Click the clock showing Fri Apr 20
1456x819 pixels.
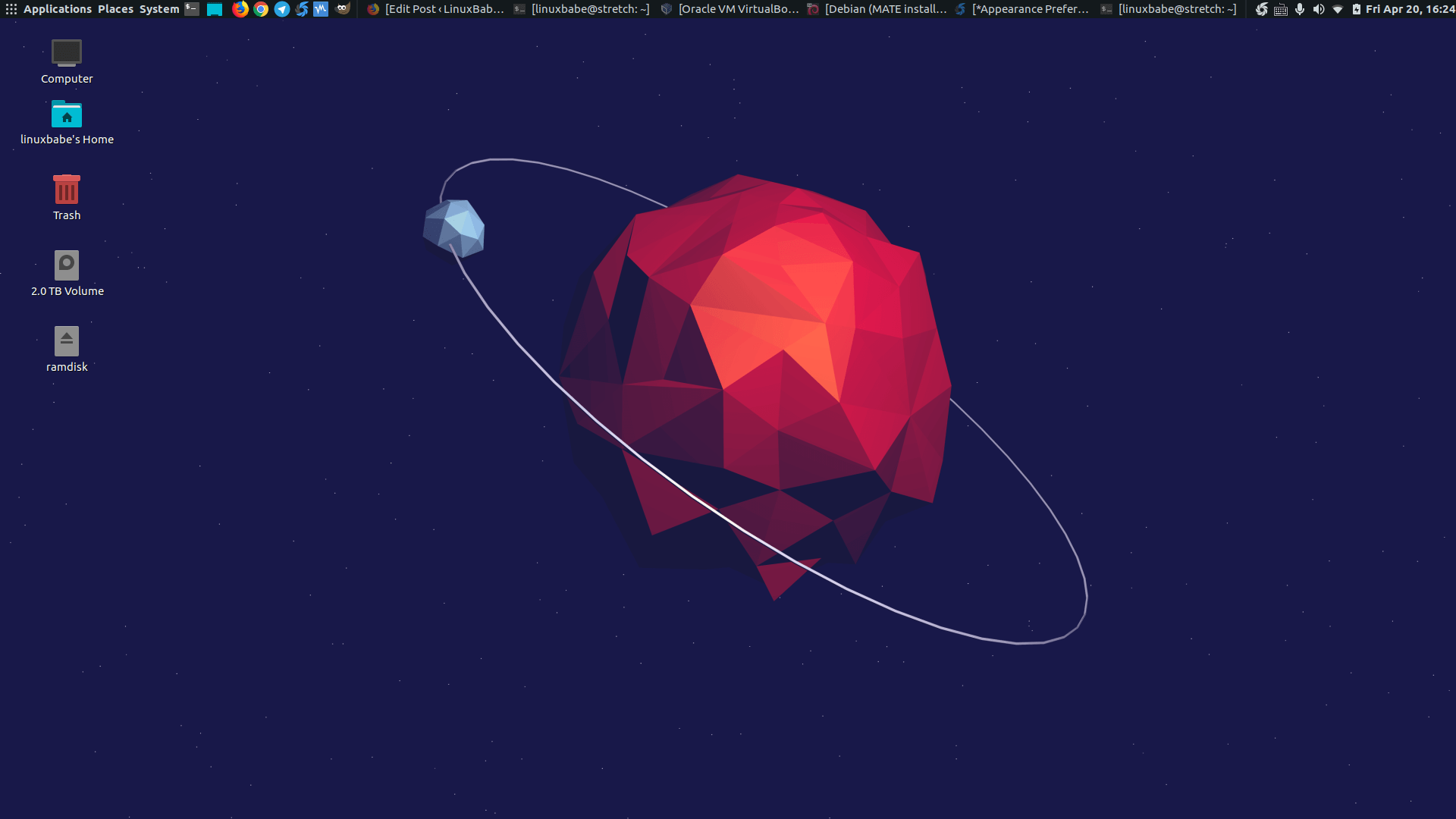tap(1409, 9)
